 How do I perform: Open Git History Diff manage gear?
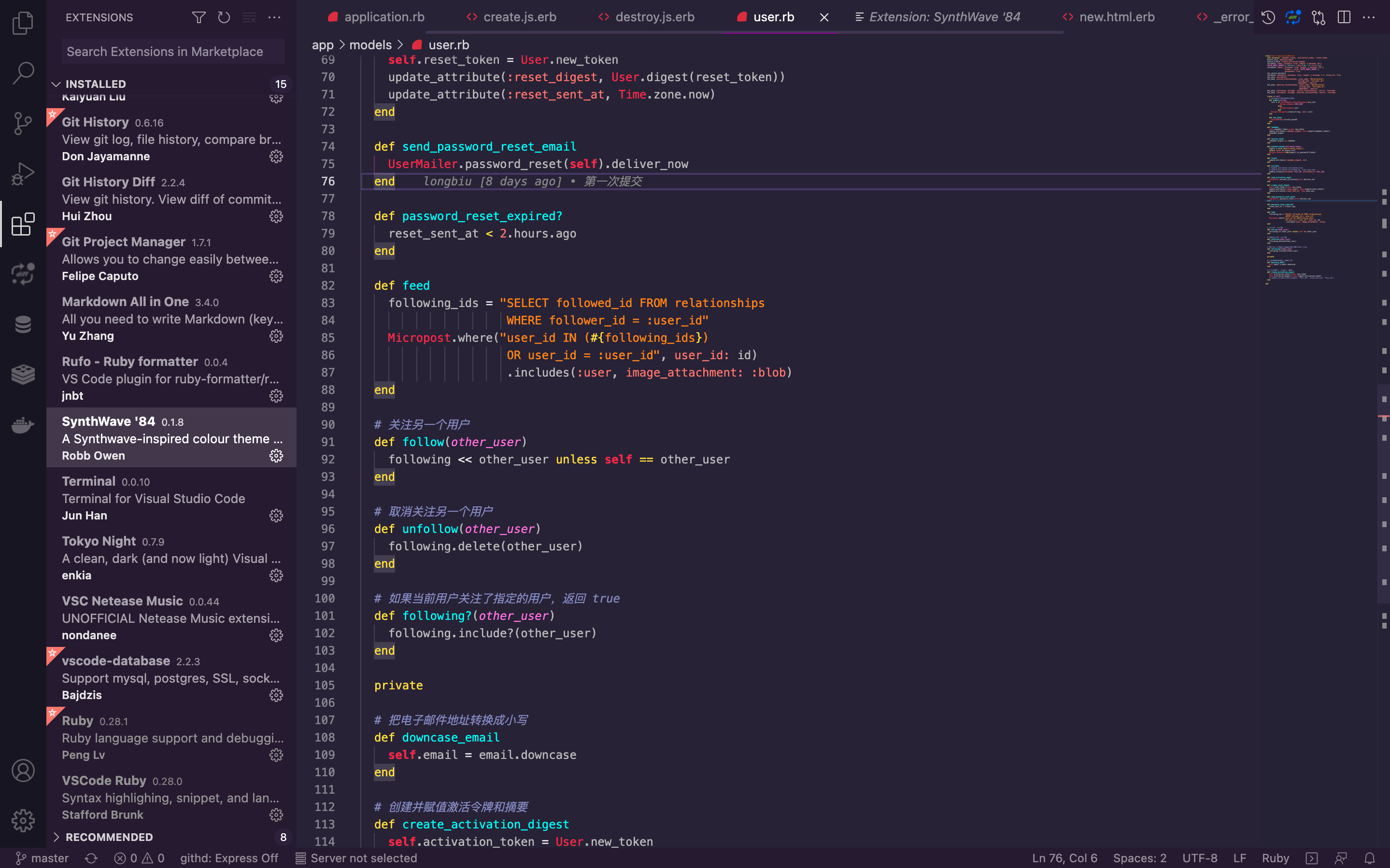click(276, 216)
